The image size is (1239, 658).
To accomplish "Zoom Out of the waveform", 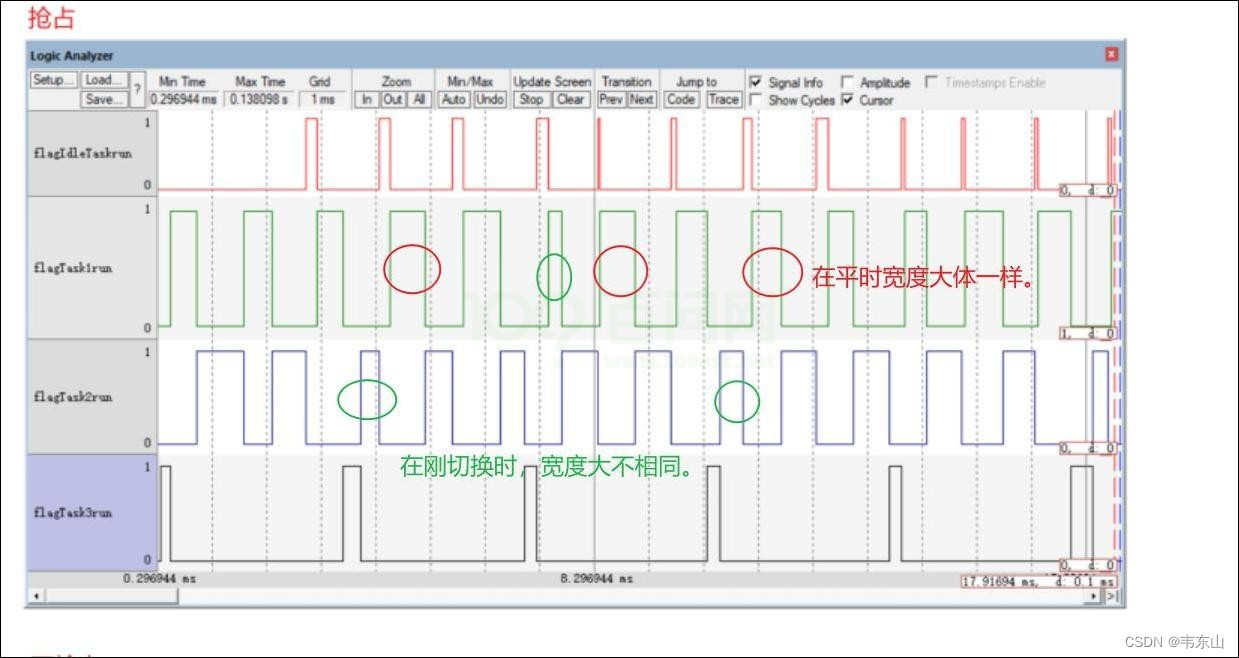I will pyautogui.click(x=394, y=99).
